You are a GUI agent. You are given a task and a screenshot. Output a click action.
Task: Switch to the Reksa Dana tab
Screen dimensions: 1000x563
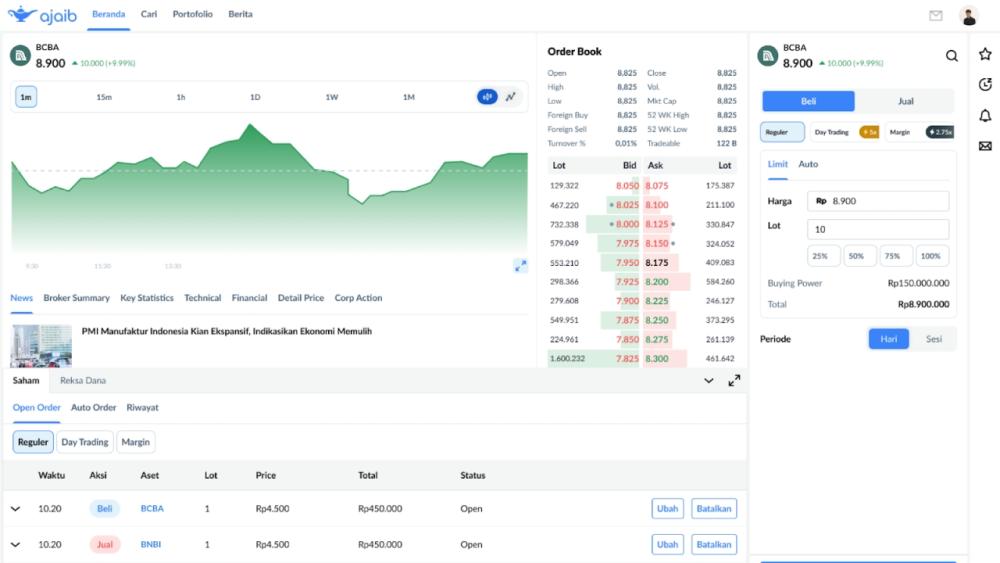point(83,381)
